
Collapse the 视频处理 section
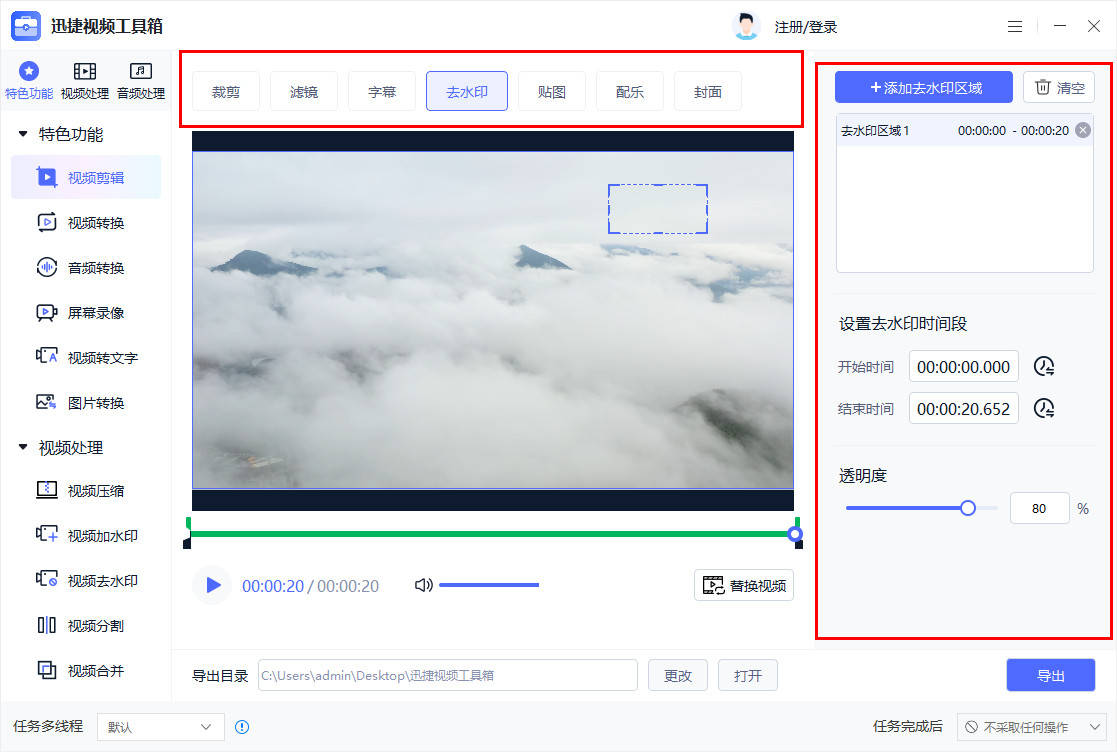pos(22,447)
